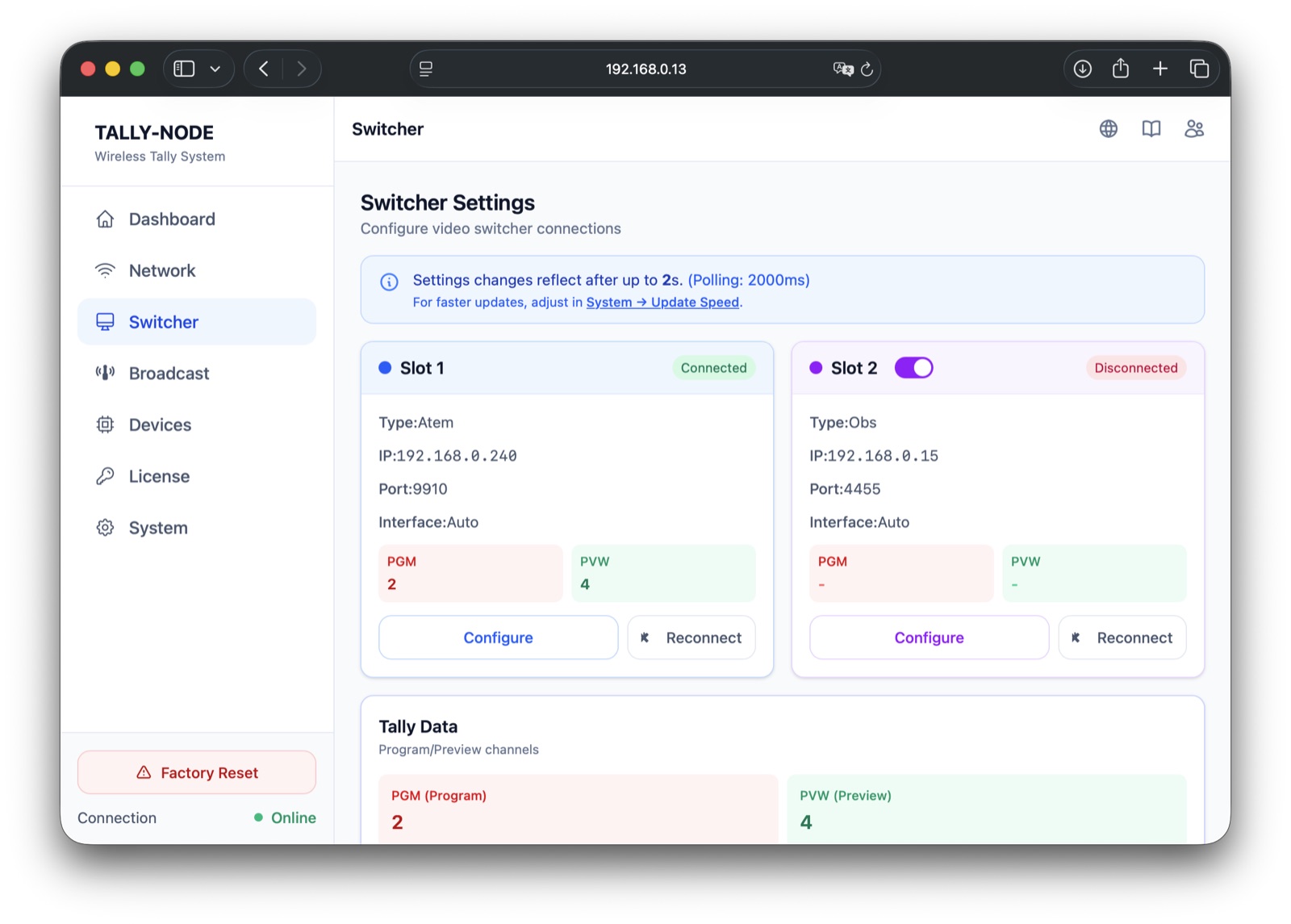Click the Factory Reset button
This screenshot has width=1291, height=924.
(x=197, y=773)
